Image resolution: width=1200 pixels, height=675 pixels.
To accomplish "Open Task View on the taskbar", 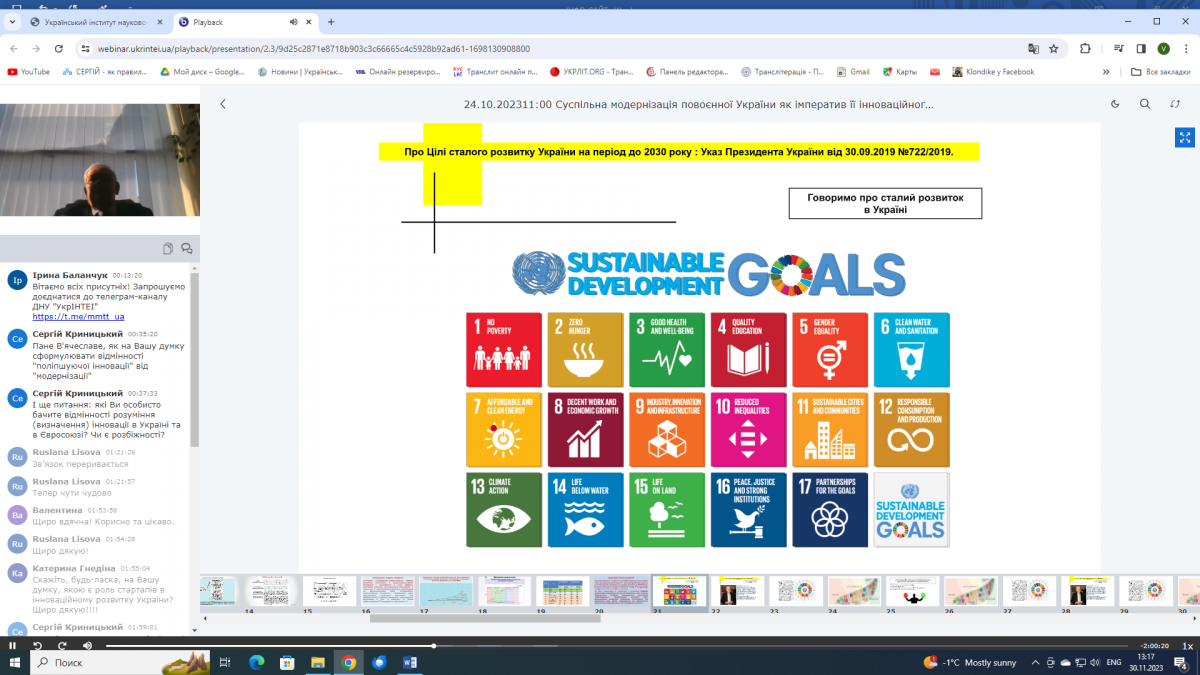I will [x=224, y=662].
